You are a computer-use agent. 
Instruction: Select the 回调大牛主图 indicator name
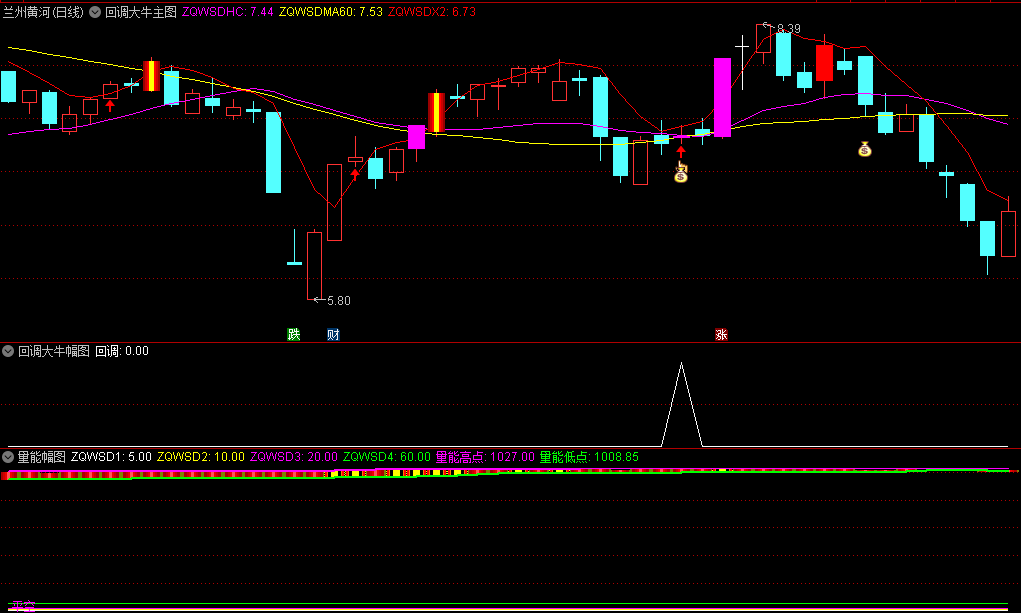(x=141, y=12)
